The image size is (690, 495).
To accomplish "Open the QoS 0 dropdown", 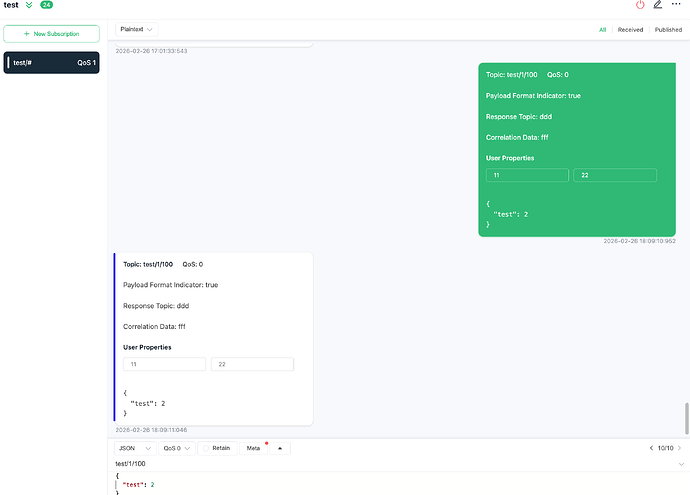I will tap(176, 448).
